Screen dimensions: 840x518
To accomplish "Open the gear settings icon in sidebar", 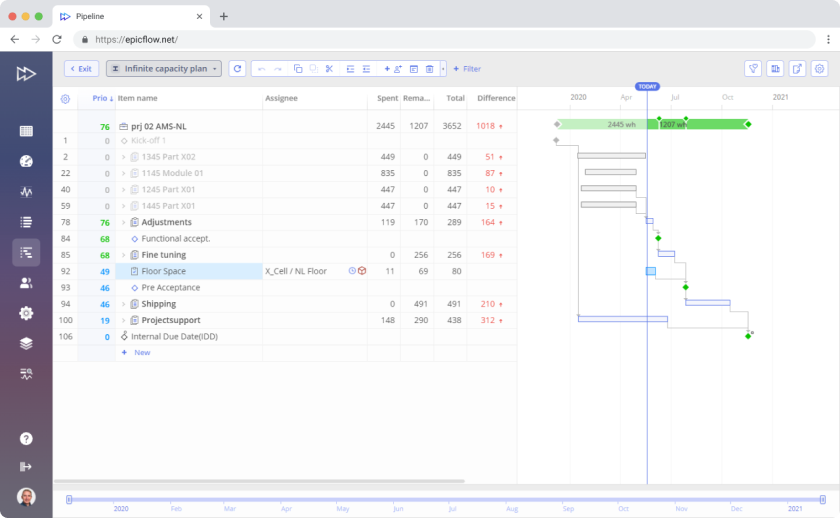I will point(26,313).
